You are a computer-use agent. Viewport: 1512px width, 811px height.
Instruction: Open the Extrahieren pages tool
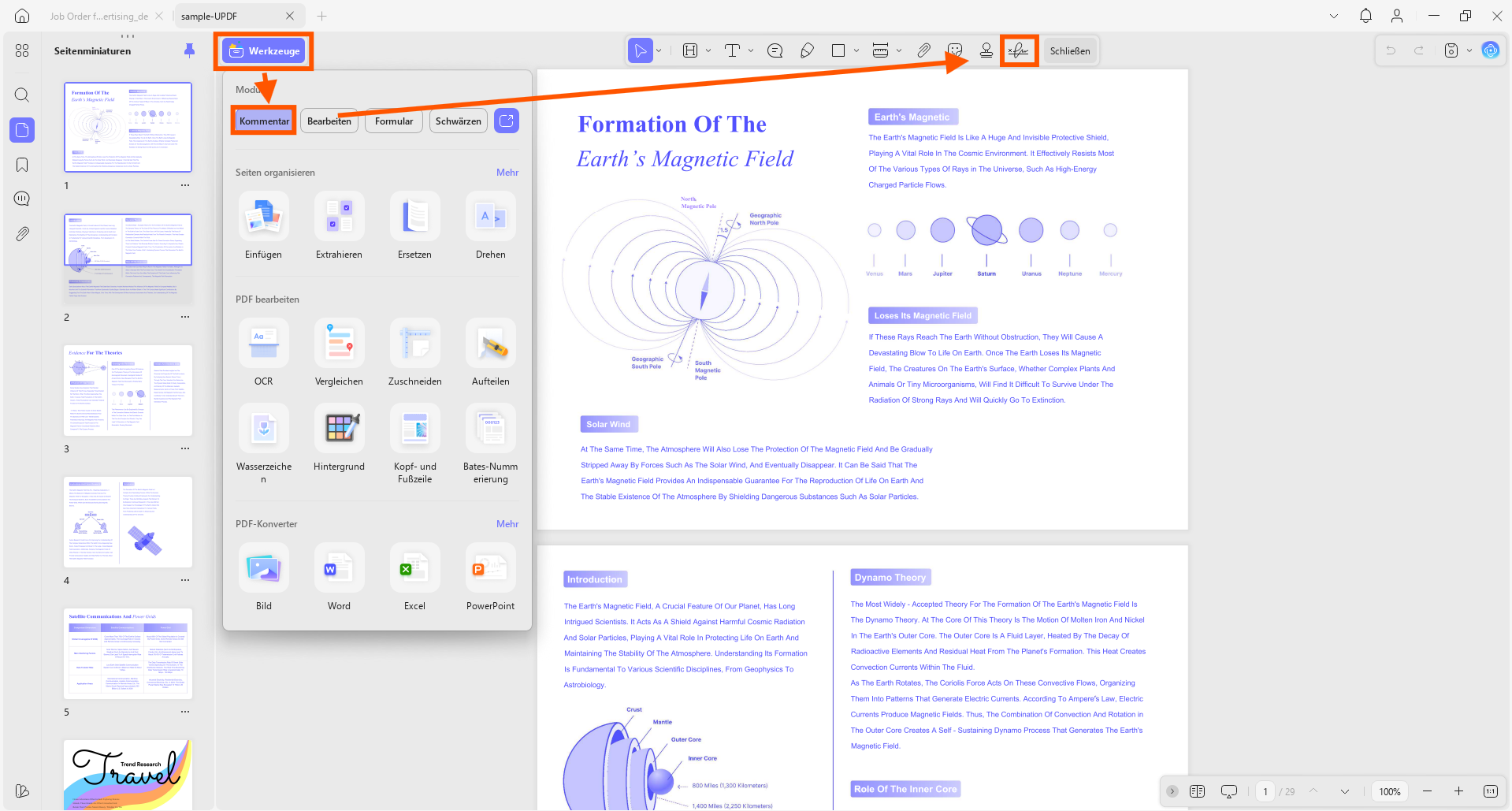tap(339, 225)
